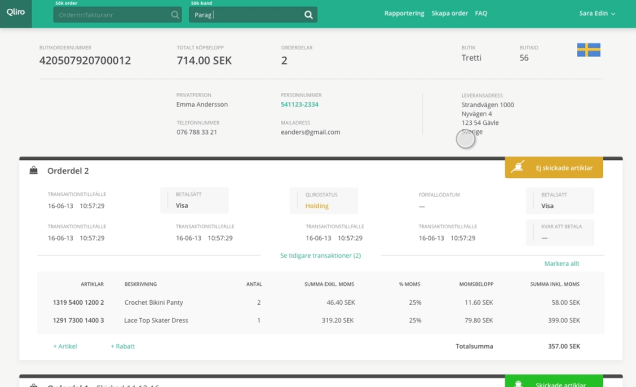This screenshot has height=387, width=636.
Task: Click the BESKRIVNING column header
Action: tap(140, 284)
